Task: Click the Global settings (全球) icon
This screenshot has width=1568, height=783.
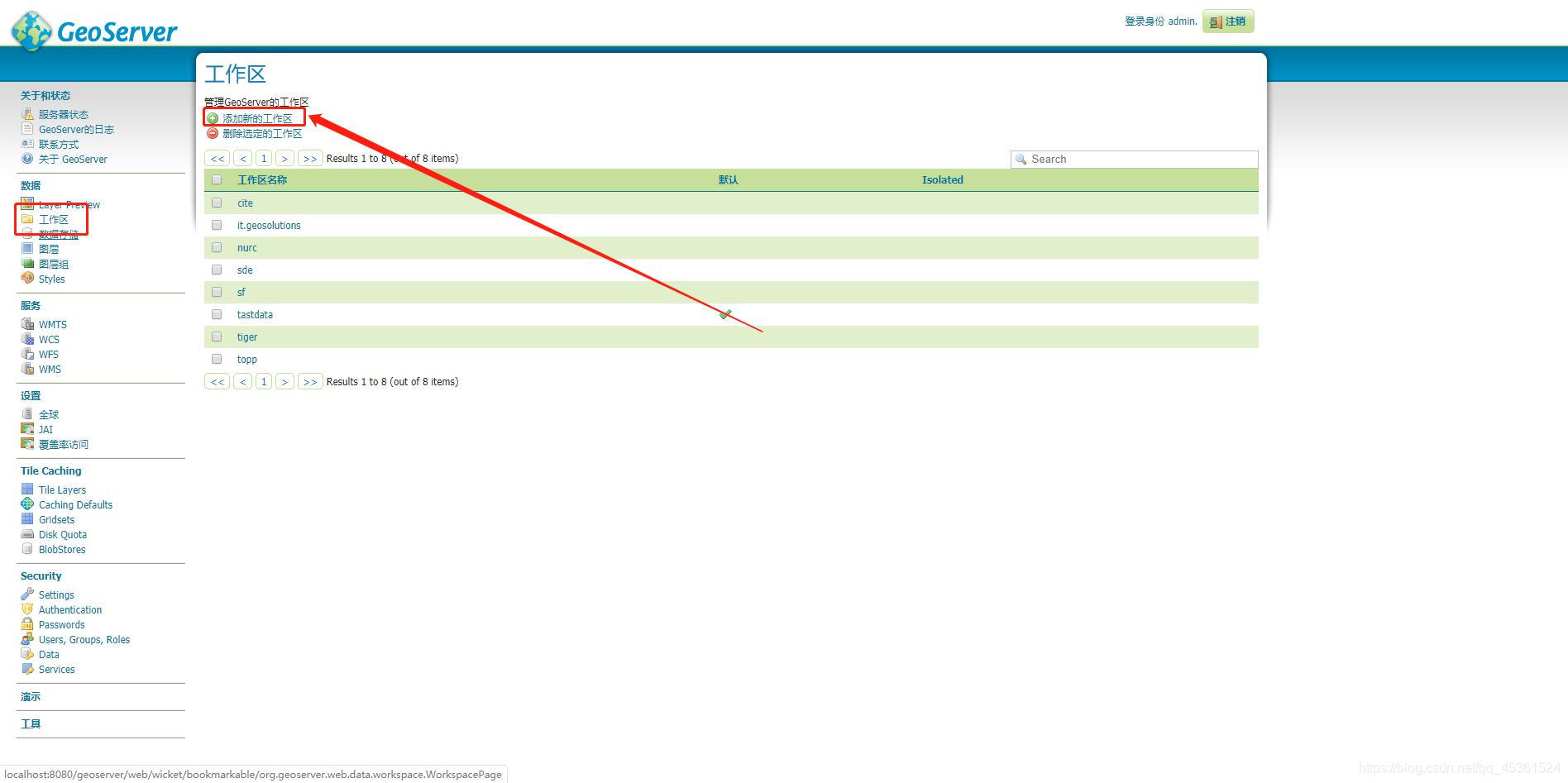Action: click(x=27, y=414)
